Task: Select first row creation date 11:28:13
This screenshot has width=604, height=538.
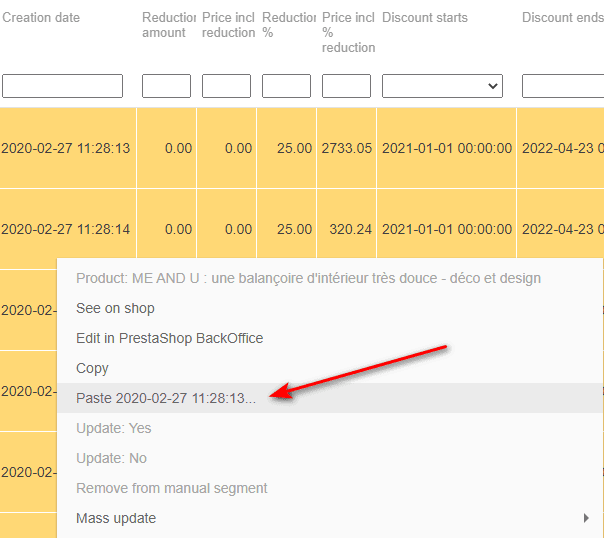Action: click(x=66, y=148)
